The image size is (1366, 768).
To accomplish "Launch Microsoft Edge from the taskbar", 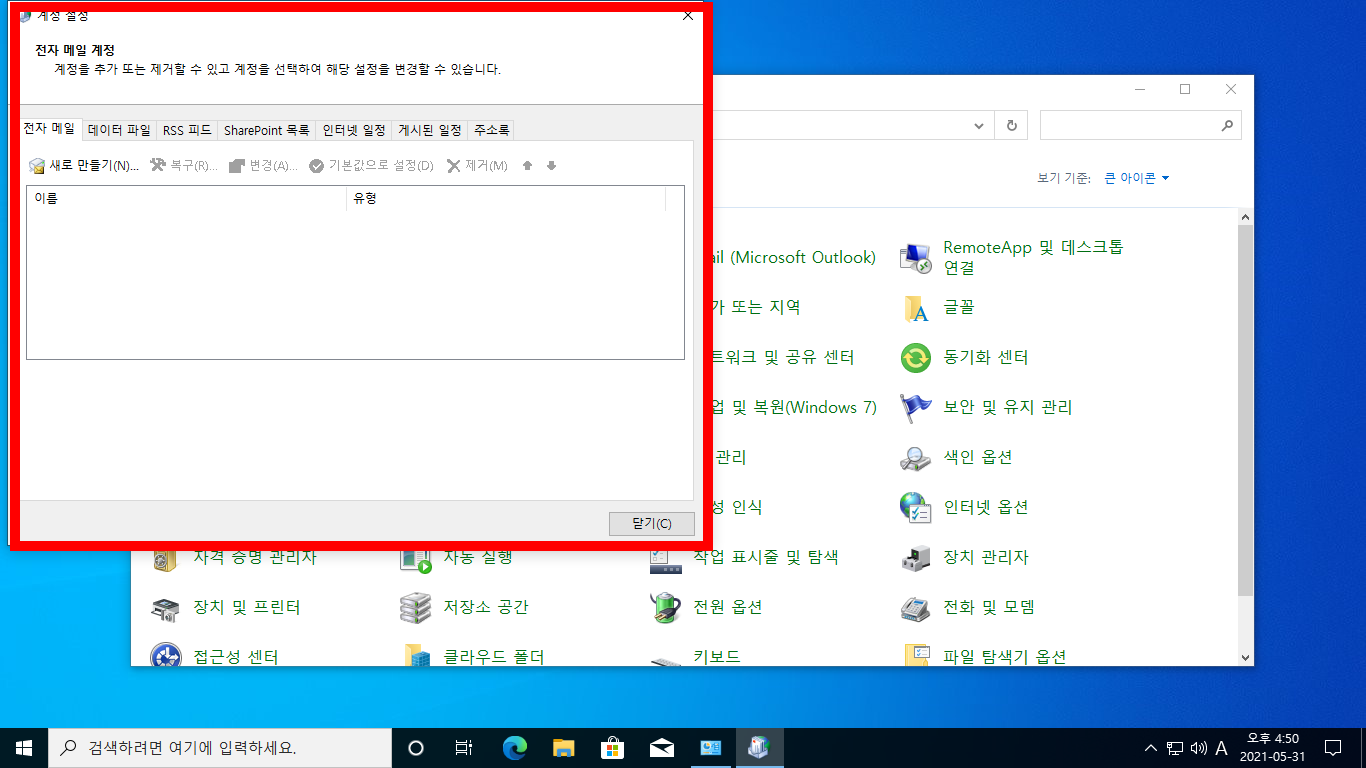I will tap(514, 748).
